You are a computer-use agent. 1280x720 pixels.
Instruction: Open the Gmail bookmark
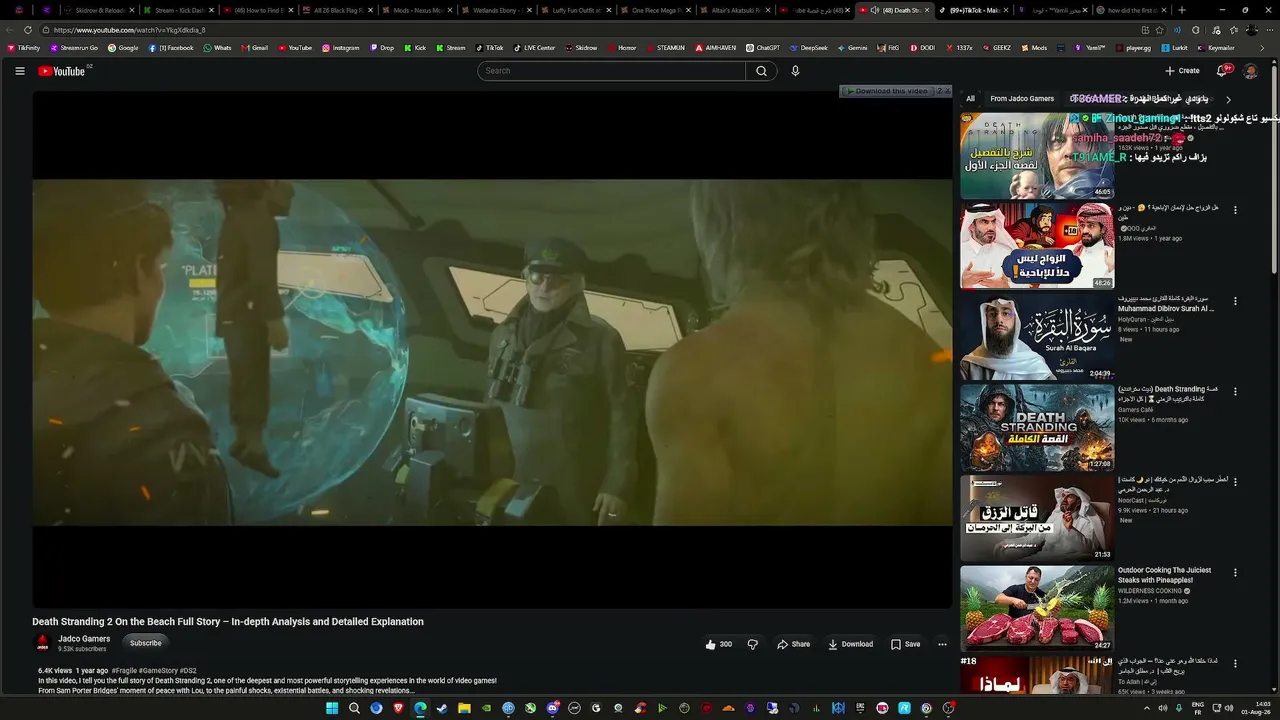click(254, 48)
